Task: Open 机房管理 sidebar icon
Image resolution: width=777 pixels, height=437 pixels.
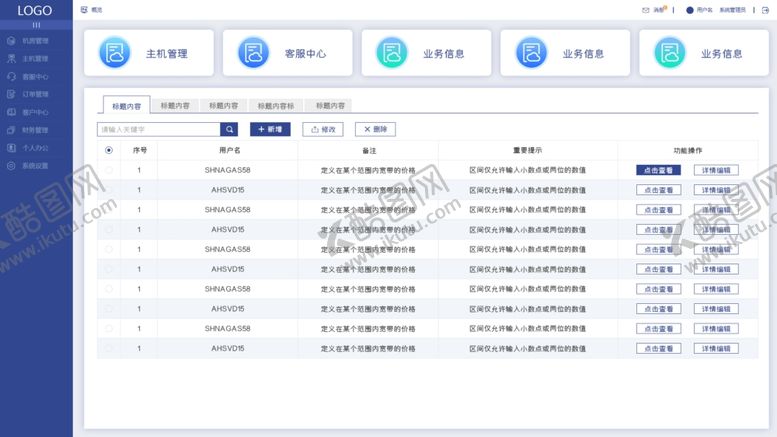Action: (x=11, y=41)
